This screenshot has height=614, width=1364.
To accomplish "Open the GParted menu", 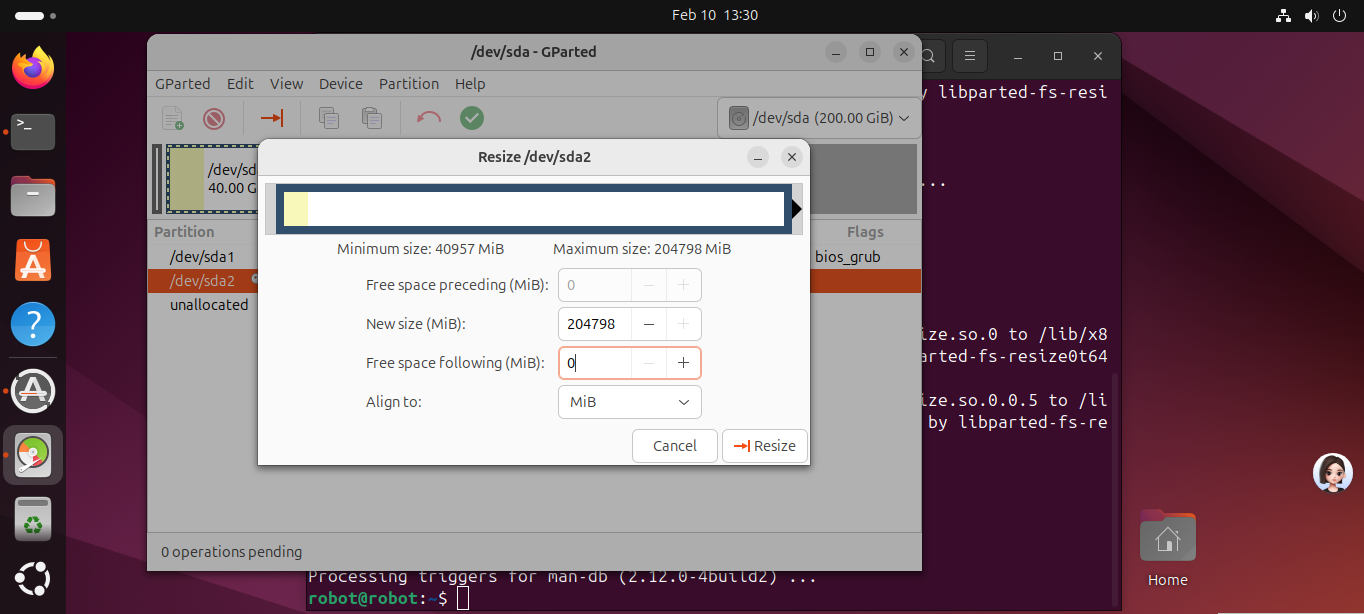I will pyautogui.click(x=183, y=84).
